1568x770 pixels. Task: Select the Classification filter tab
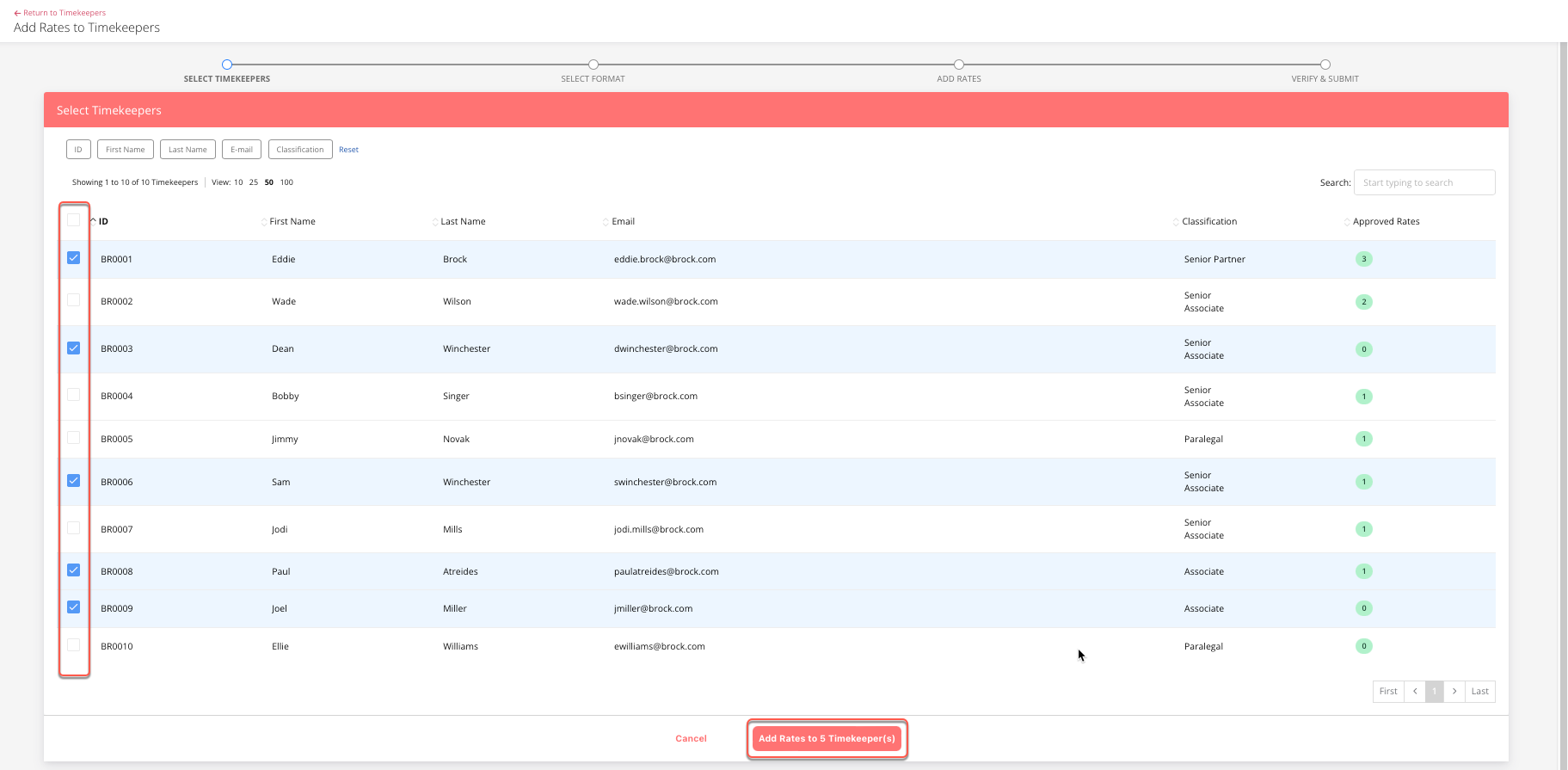click(x=300, y=150)
